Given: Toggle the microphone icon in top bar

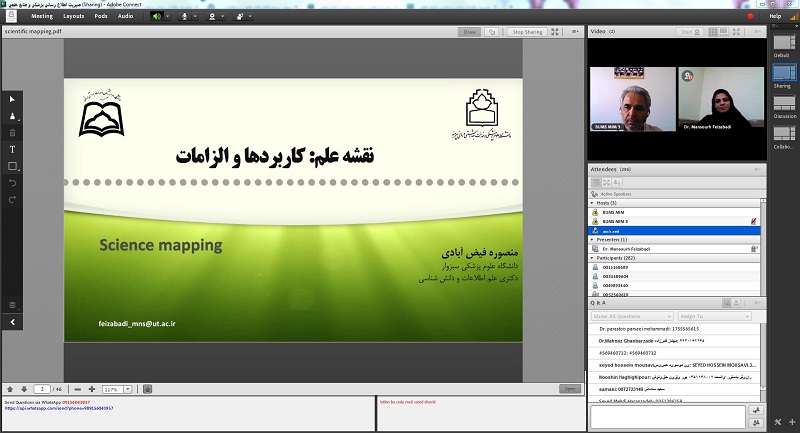Looking at the screenshot, I should click(185, 16).
